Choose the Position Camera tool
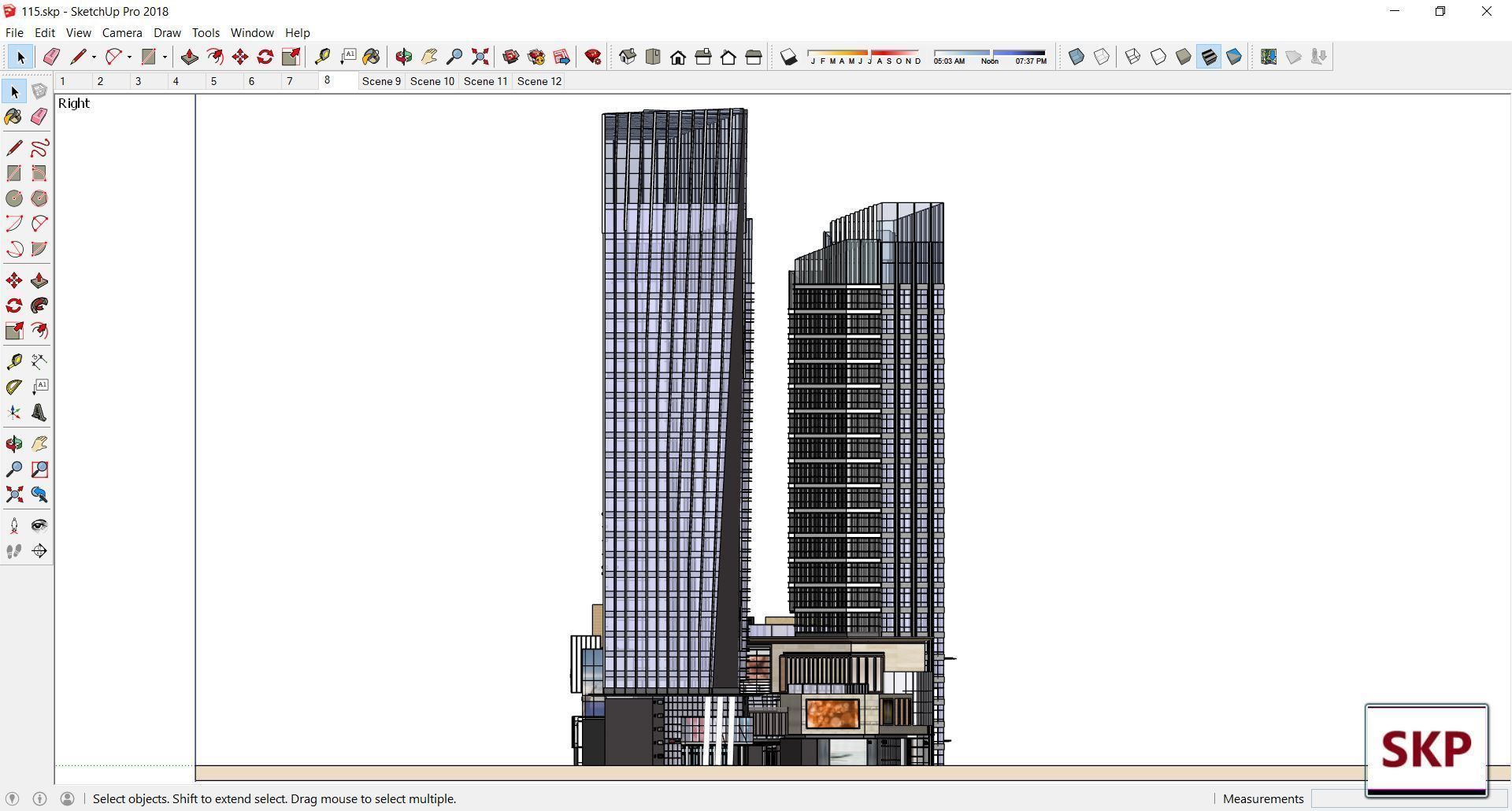 tap(14, 526)
